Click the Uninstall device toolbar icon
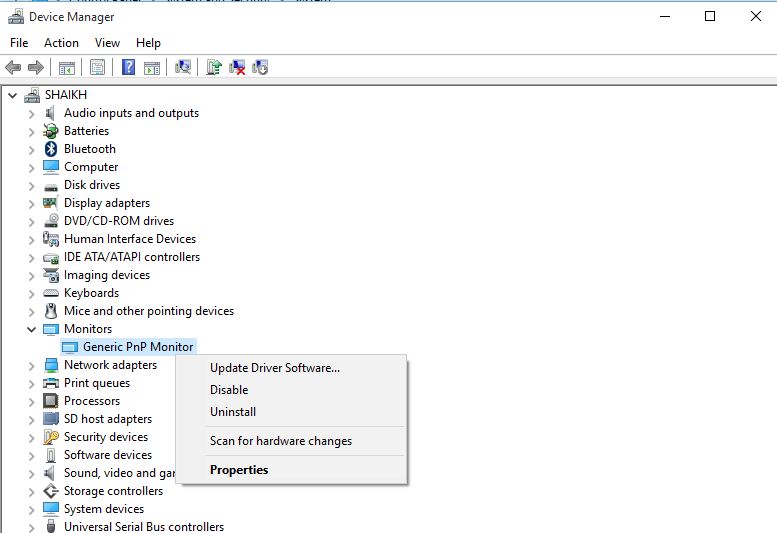 tap(237, 68)
